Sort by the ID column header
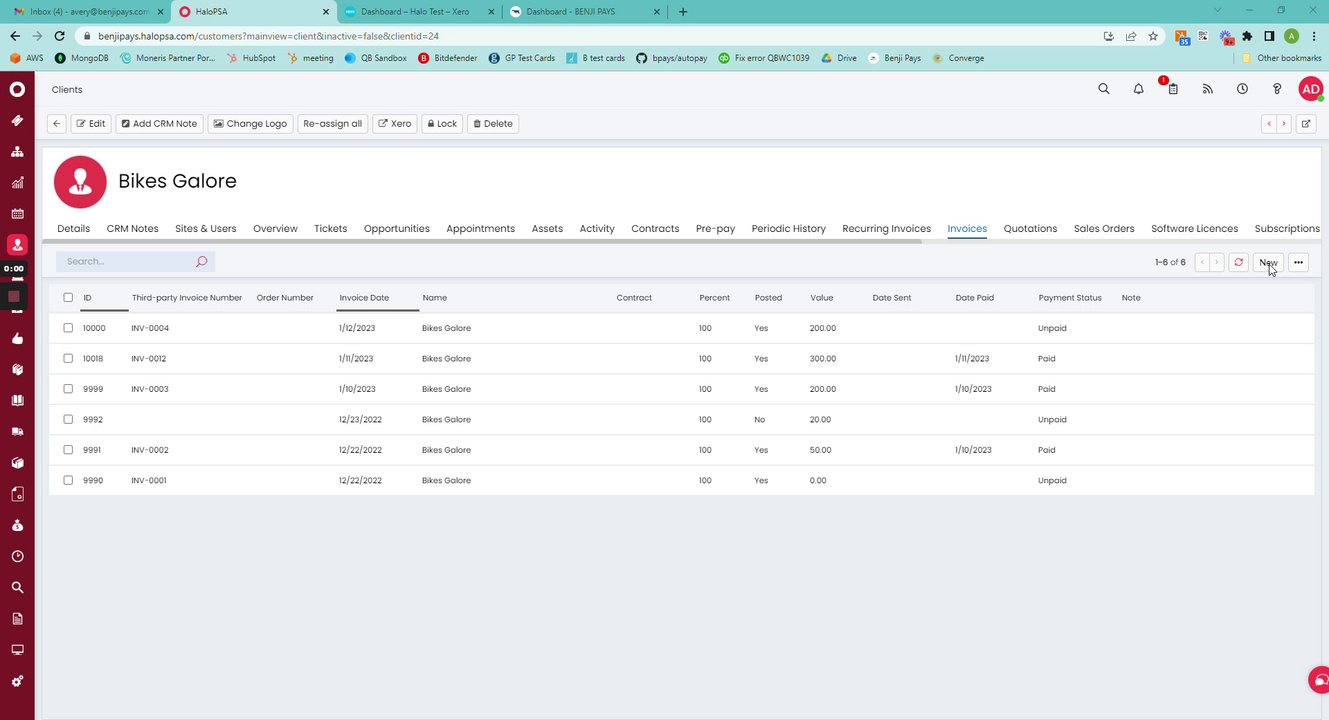Viewport: 1329px width, 720px height. 87,297
